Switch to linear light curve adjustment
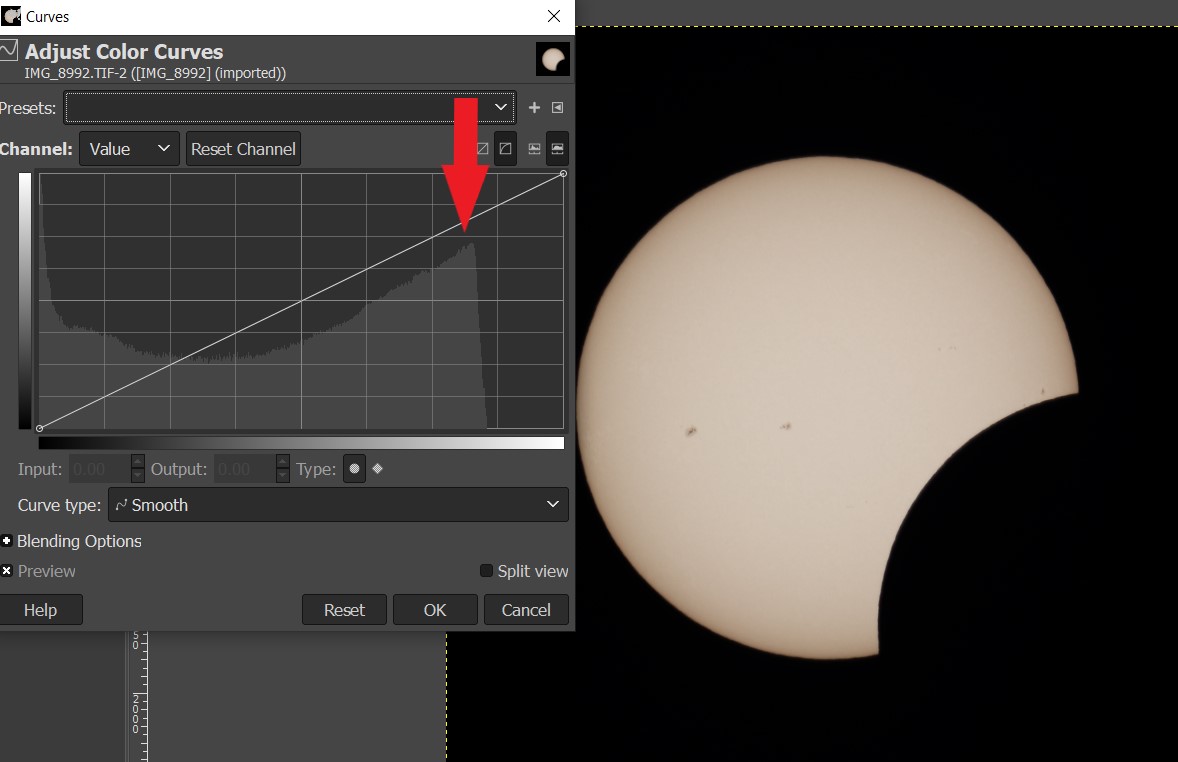This screenshot has height=762, width=1178. (482, 149)
